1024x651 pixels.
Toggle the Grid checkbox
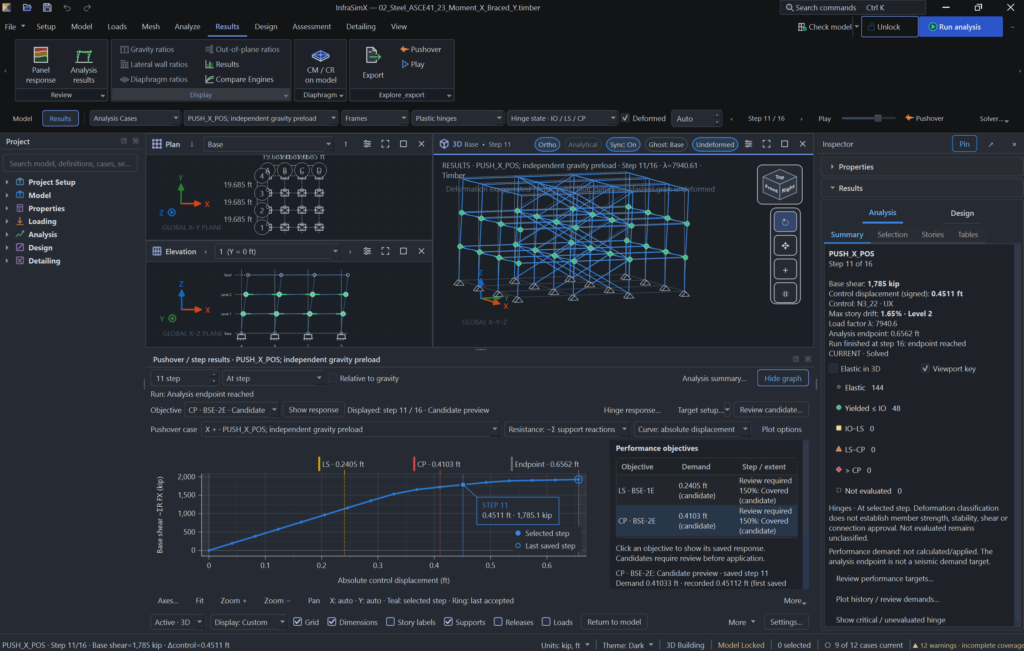298,622
